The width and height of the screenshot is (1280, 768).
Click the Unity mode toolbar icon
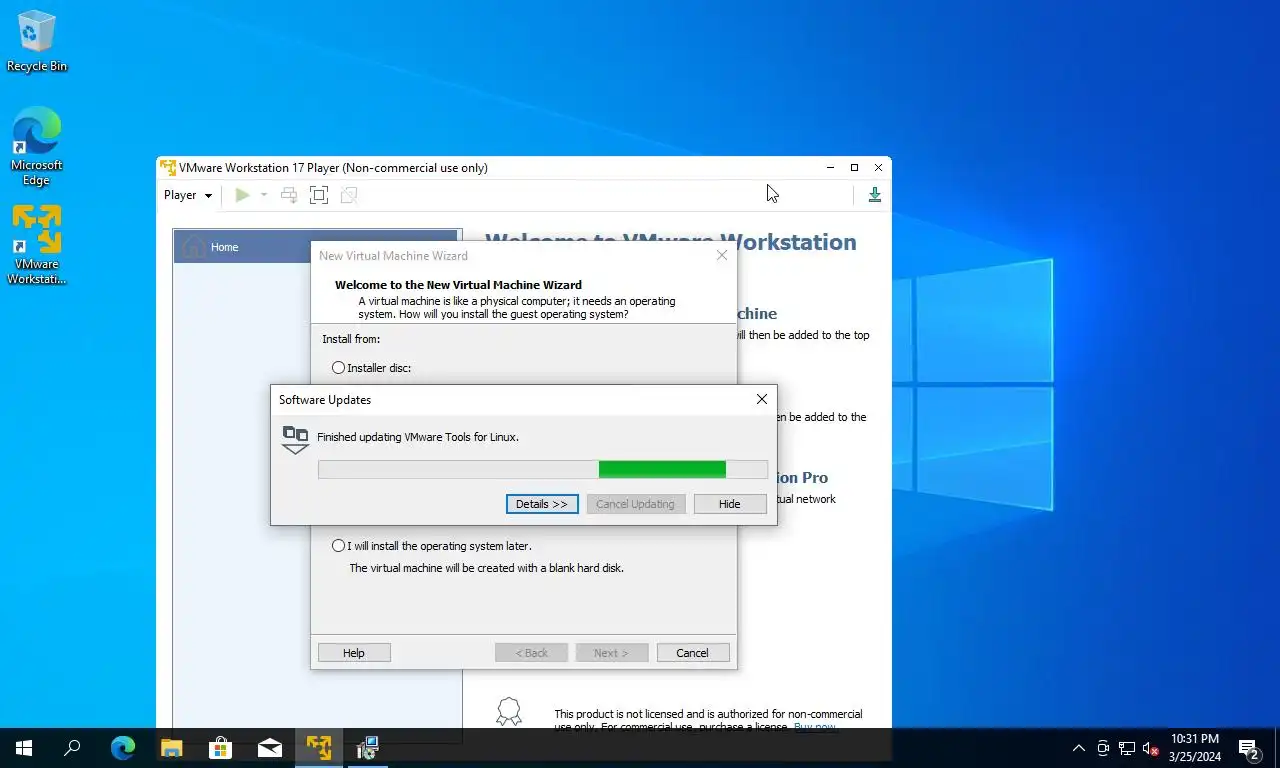coord(349,195)
